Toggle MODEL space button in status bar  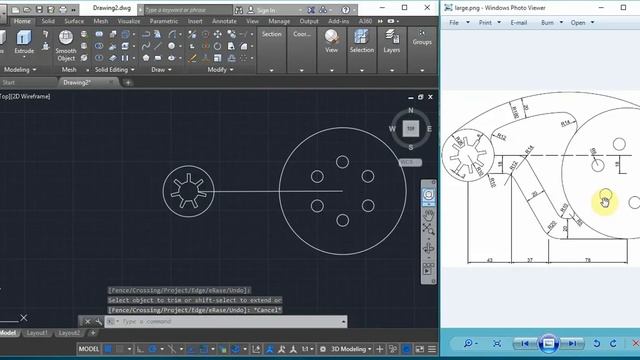[89, 349]
